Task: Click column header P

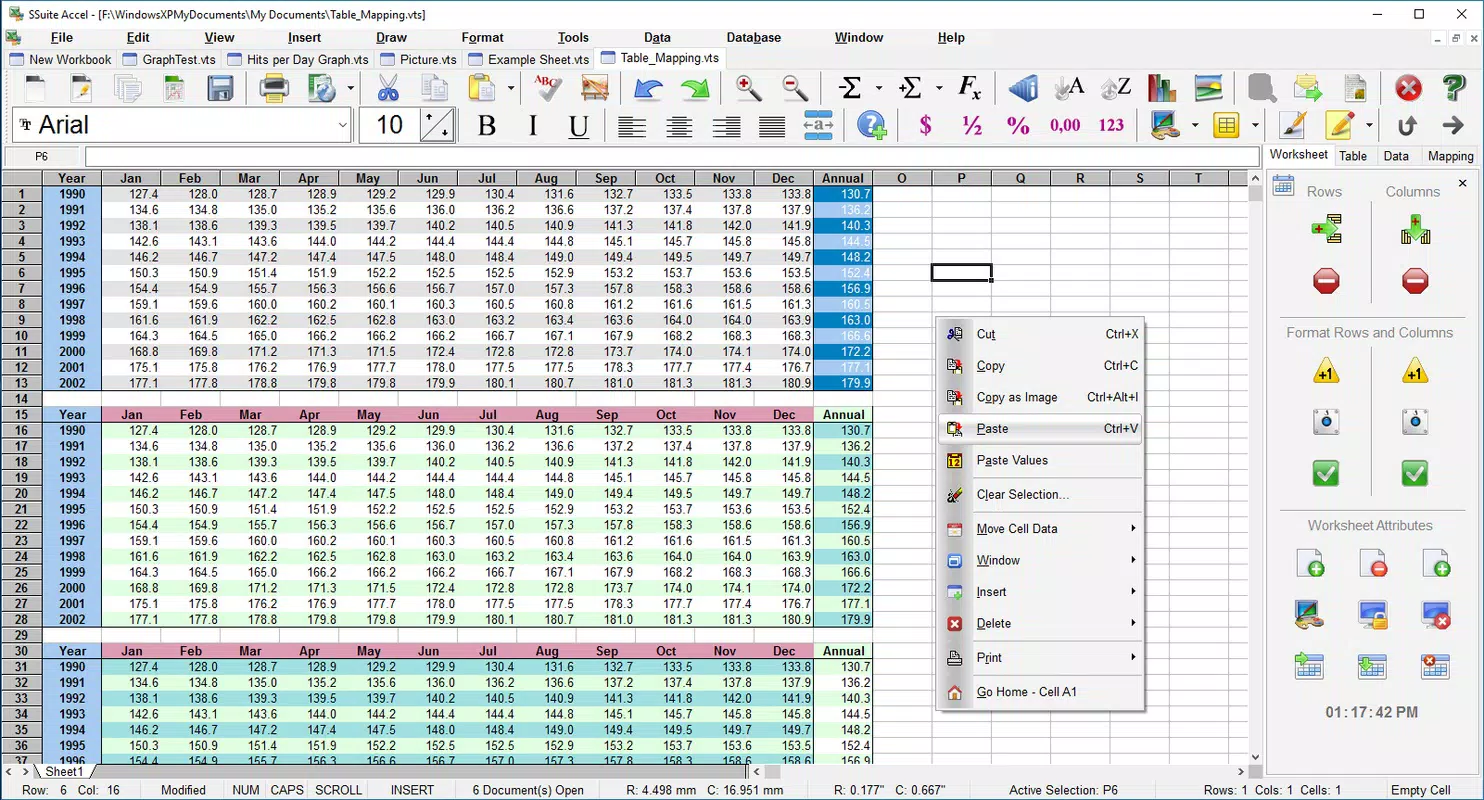Action: point(961,178)
